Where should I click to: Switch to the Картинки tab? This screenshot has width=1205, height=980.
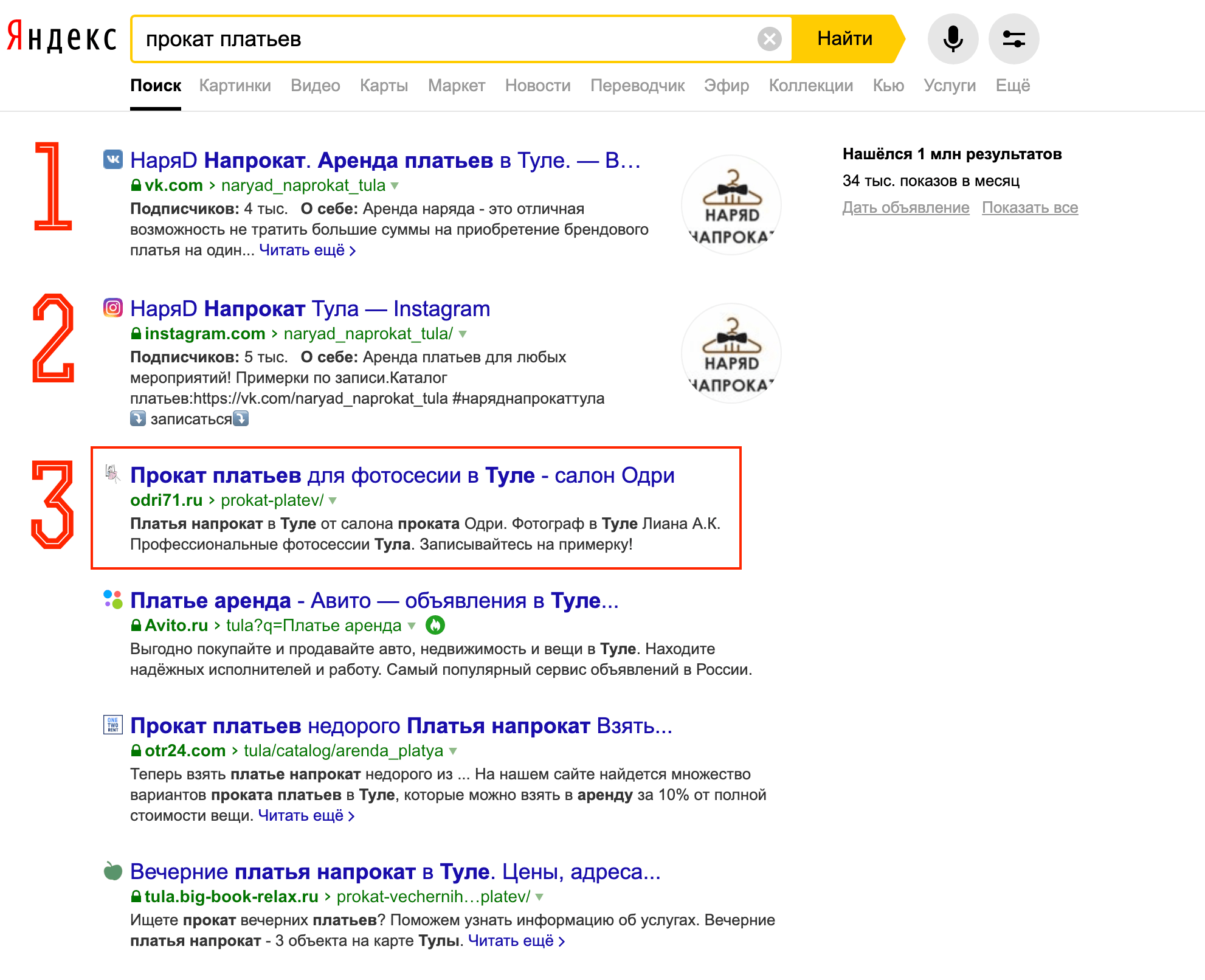[x=235, y=86]
